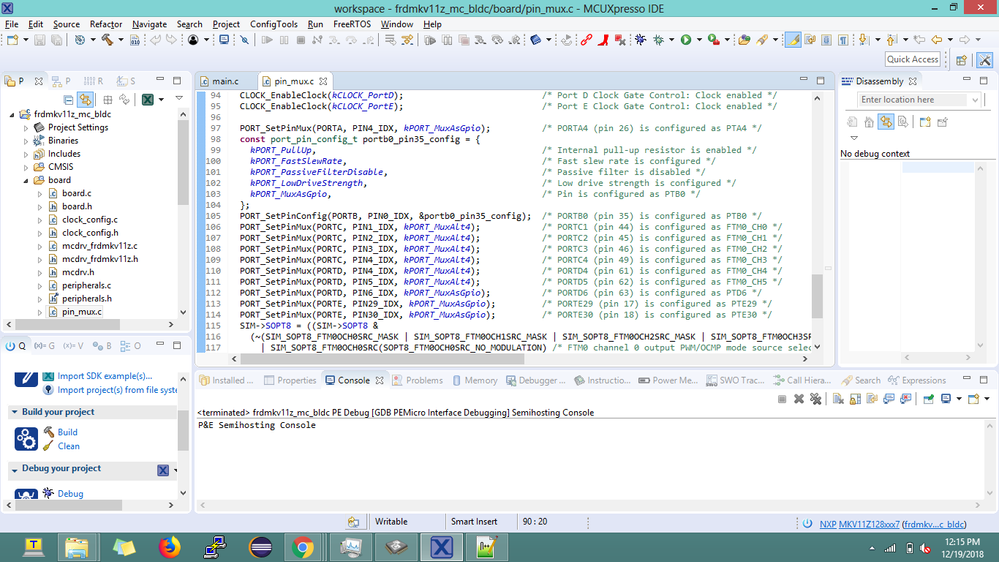Click the Import project(s) from file system link

(x=117, y=390)
